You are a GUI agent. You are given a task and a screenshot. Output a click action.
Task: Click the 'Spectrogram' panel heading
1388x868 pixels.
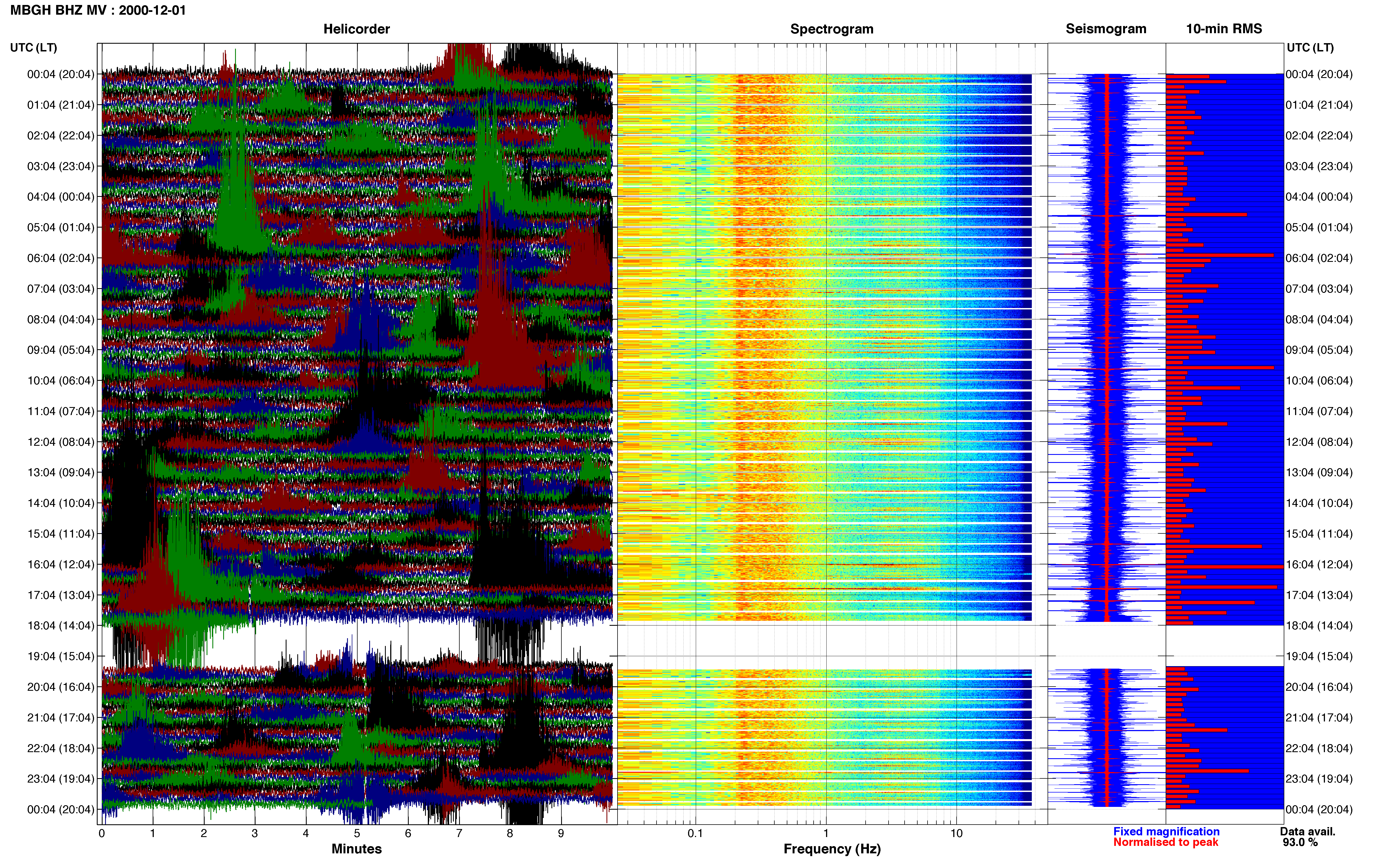point(832,29)
